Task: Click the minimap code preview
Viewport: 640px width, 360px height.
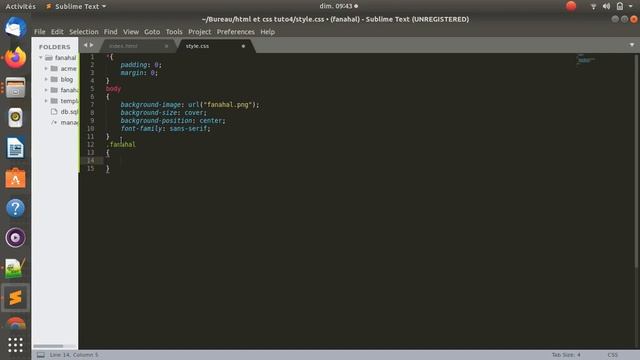Action: pyautogui.click(x=586, y=60)
